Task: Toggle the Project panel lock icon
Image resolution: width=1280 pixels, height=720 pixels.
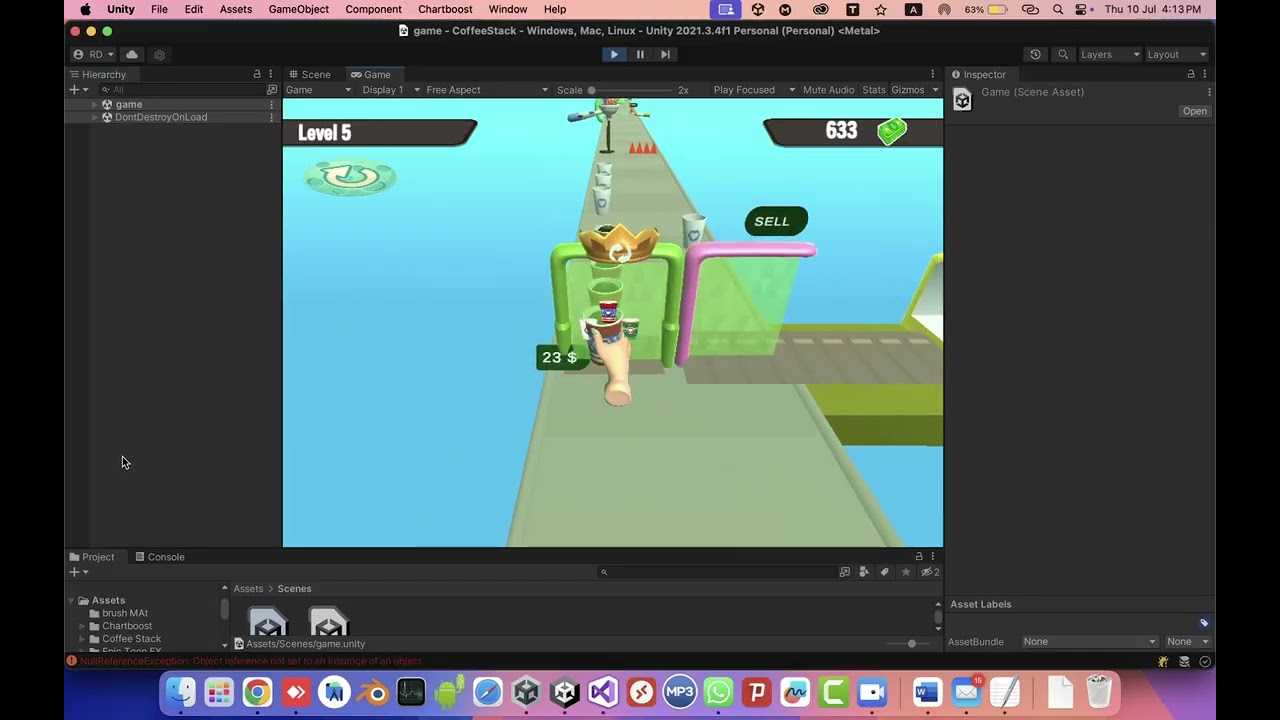Action: [x=919, y=557]
